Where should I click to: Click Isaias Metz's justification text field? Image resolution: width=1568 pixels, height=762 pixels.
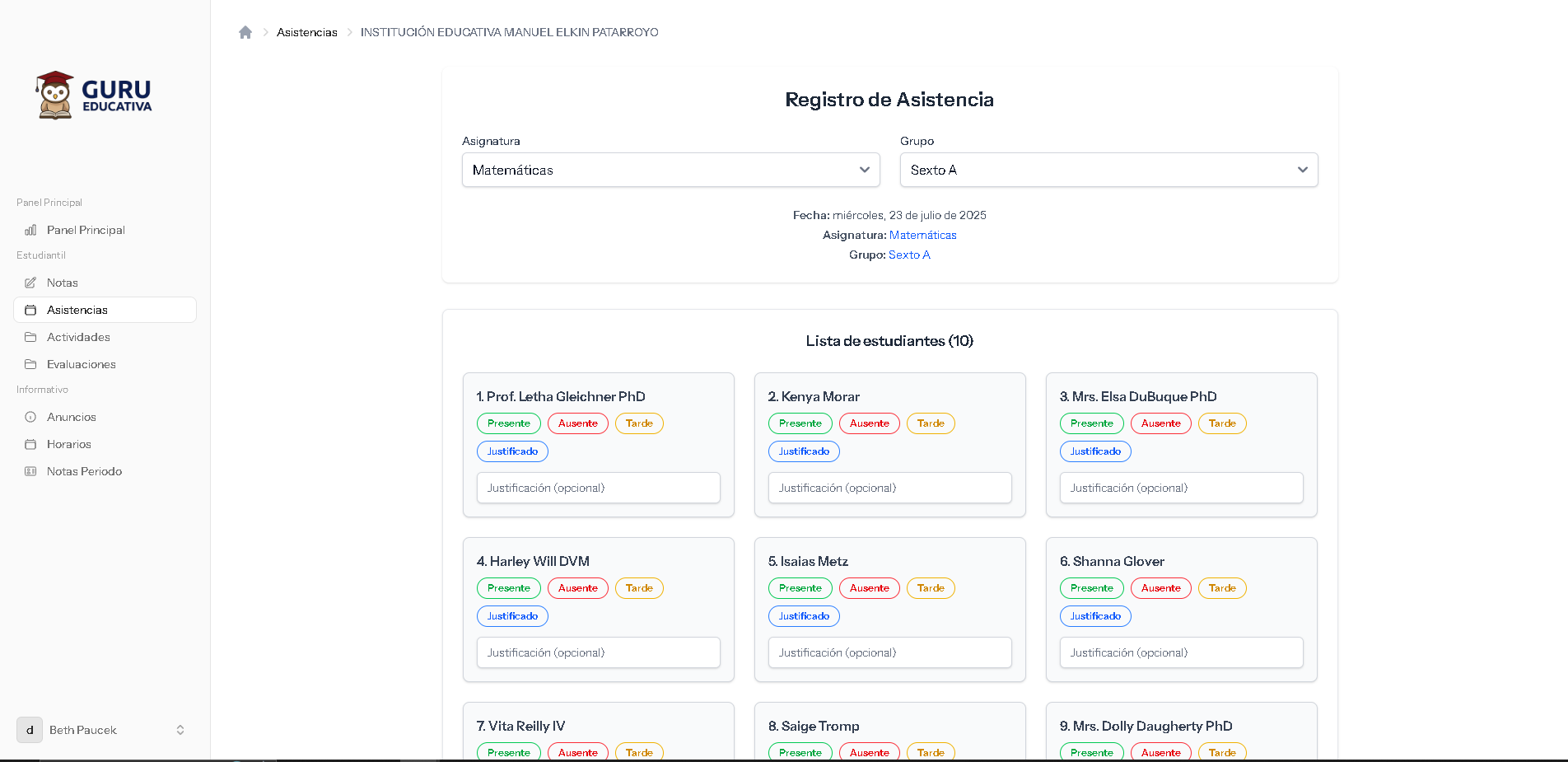click(x=889, y=652)
